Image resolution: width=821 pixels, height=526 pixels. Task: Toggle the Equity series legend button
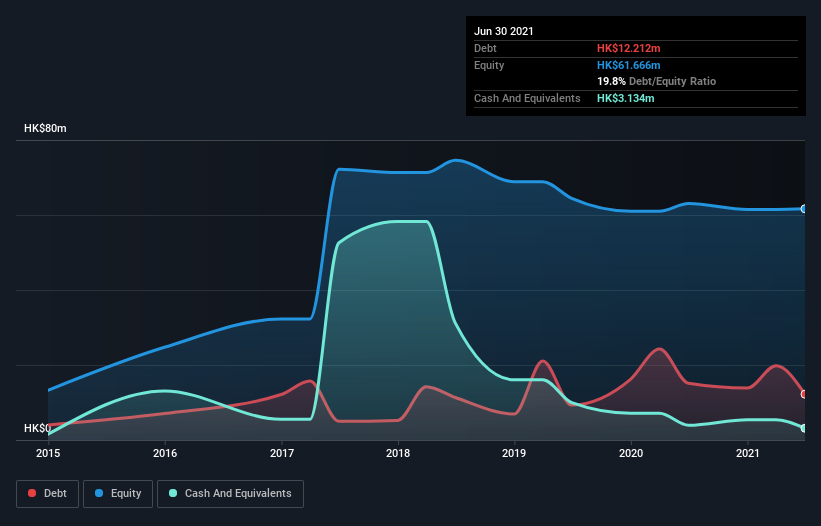pyautogui.click(x=118, y=494)
